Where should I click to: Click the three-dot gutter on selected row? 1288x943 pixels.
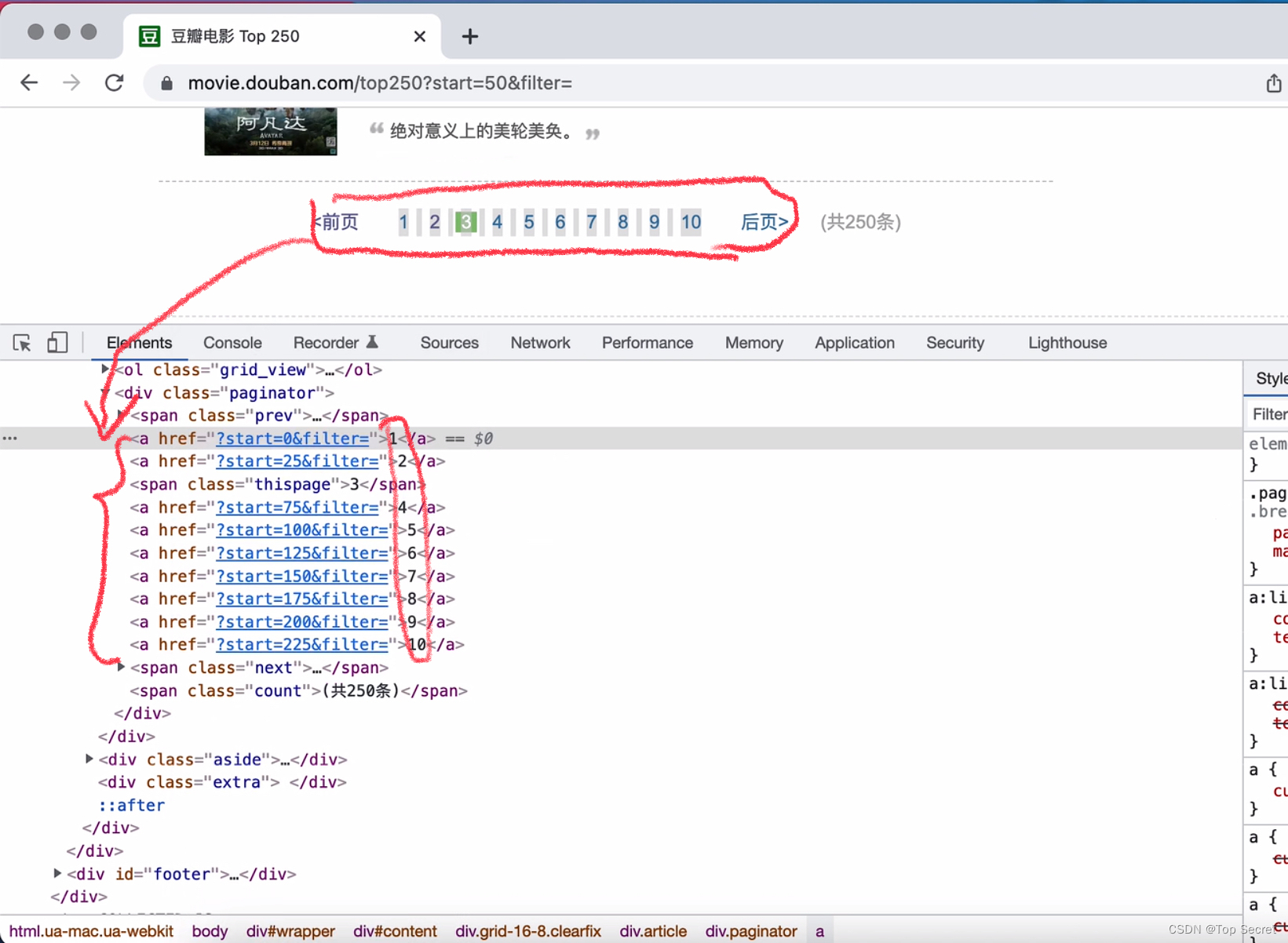point(9,439)
